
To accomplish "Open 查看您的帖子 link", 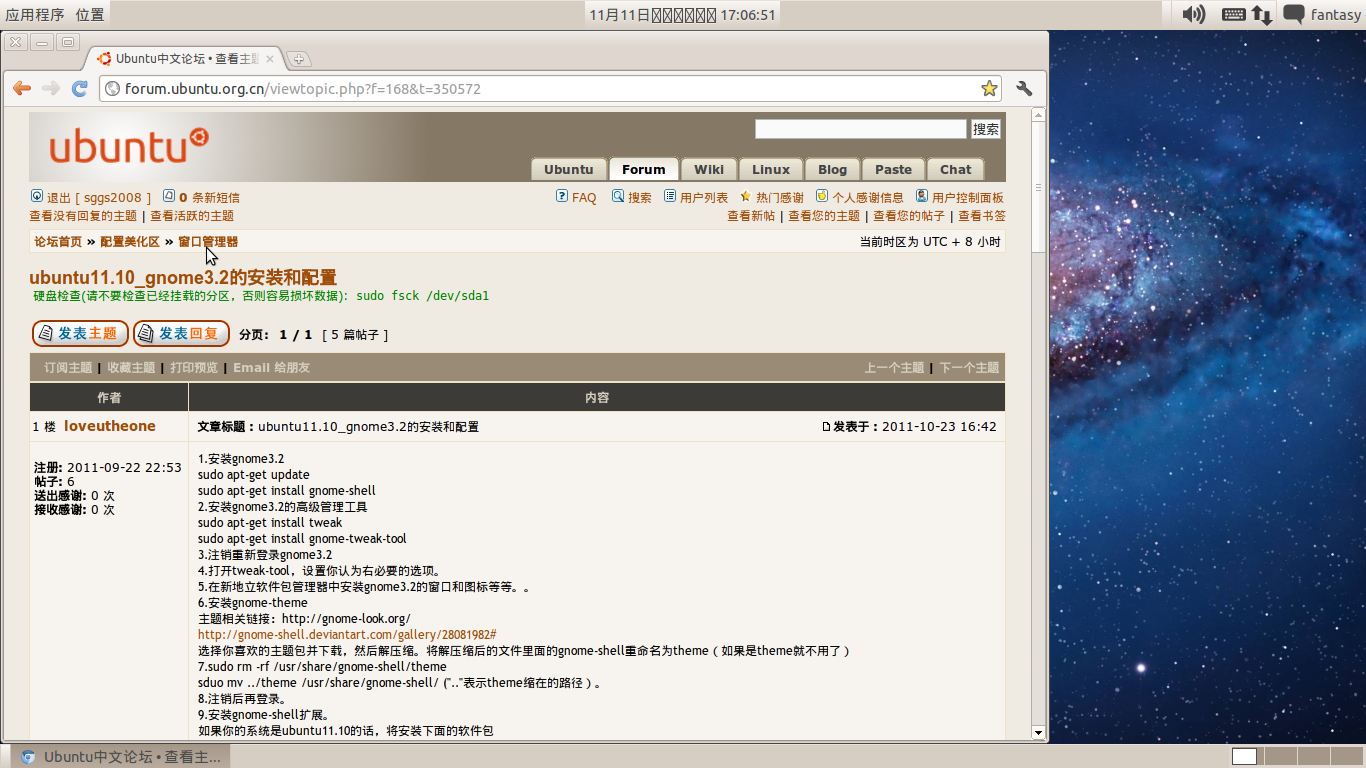I will tap(909, 216).
